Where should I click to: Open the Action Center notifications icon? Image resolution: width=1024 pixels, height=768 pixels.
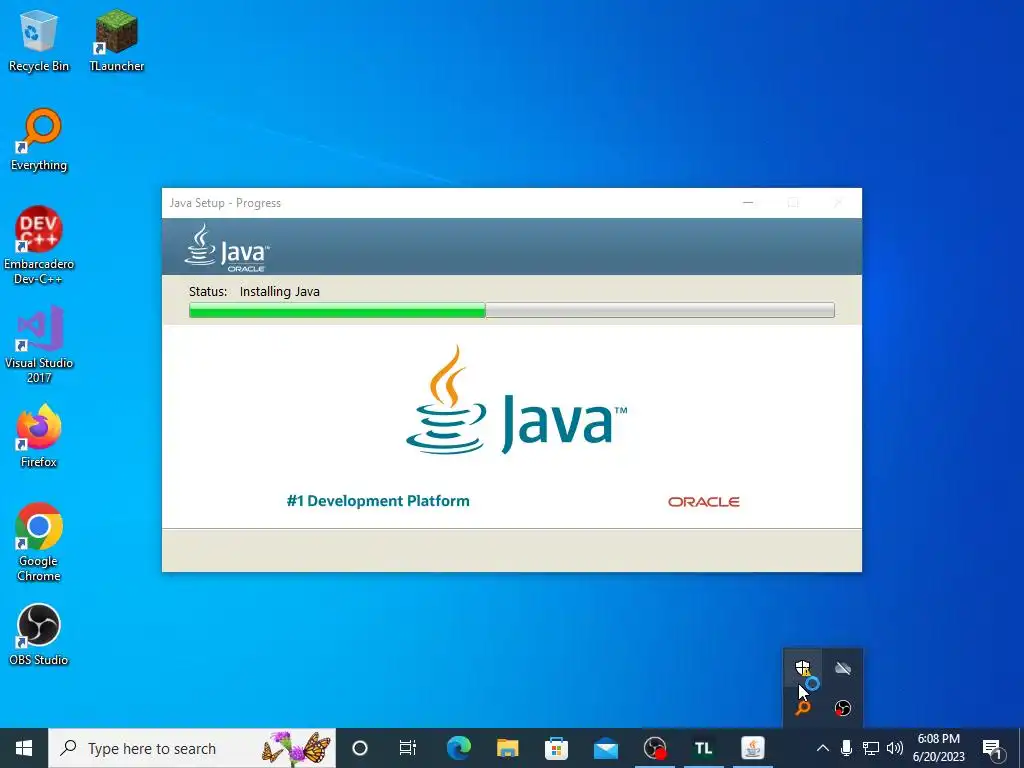click(992, 748)
